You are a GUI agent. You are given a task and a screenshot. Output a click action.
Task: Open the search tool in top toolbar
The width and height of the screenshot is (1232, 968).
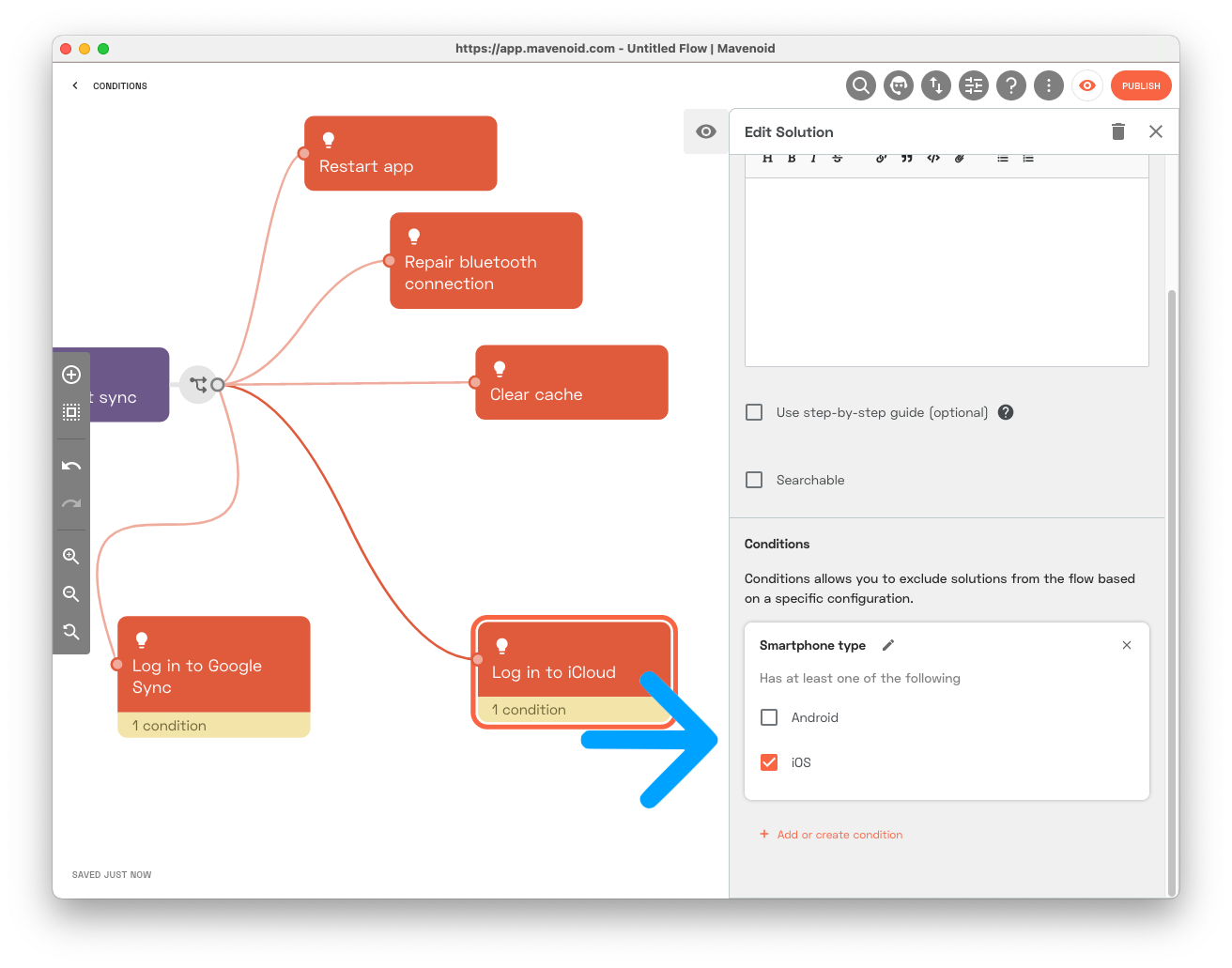click(x=861, y=85)
